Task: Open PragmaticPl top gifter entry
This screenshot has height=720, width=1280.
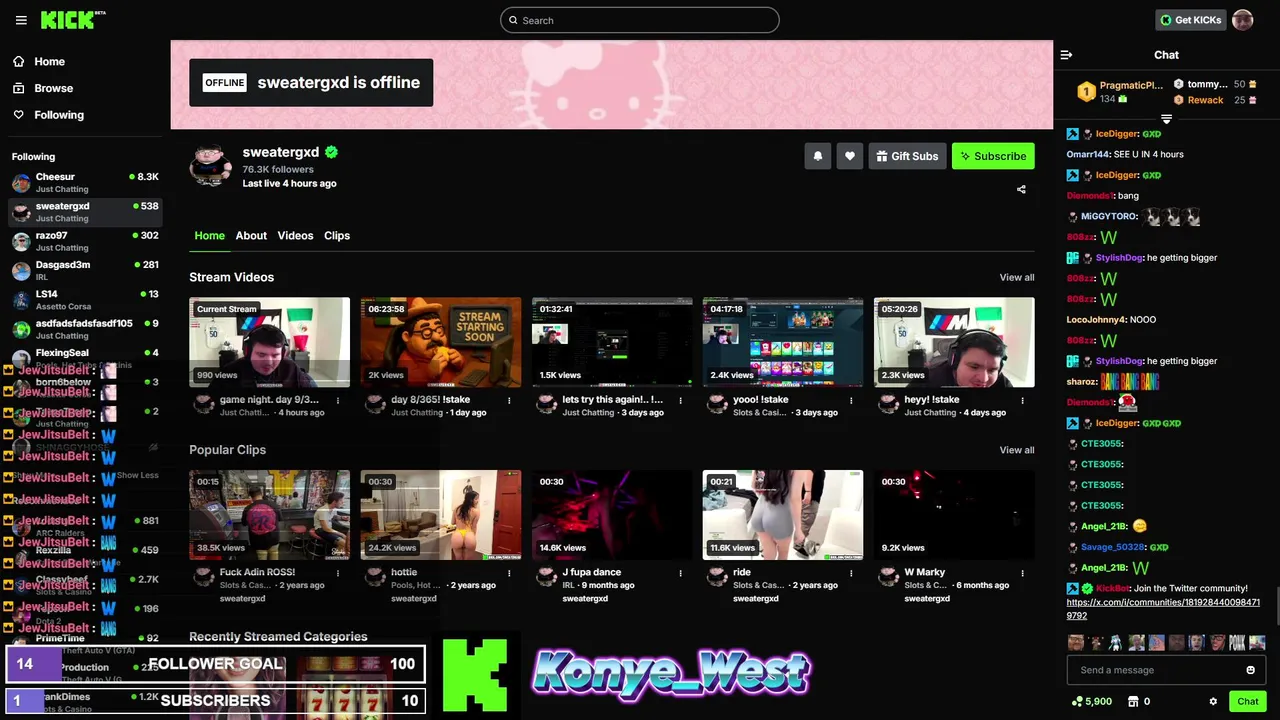Action: (x=1120, y=92)
